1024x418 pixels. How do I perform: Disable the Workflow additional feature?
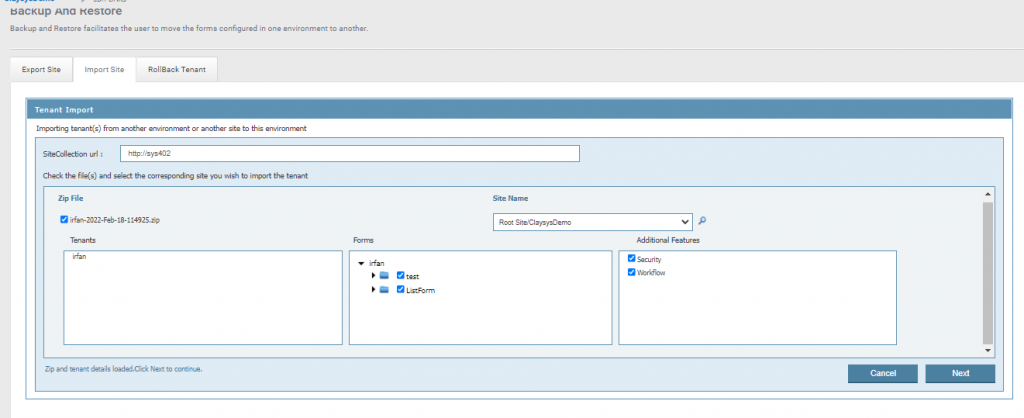(x=632, y=272)
